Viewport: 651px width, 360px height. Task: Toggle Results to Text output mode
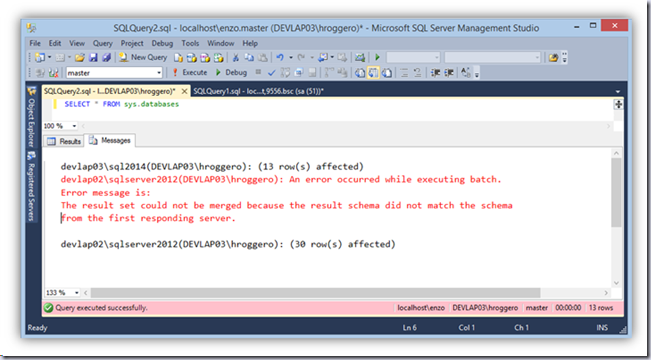click(x=360, y=73)
